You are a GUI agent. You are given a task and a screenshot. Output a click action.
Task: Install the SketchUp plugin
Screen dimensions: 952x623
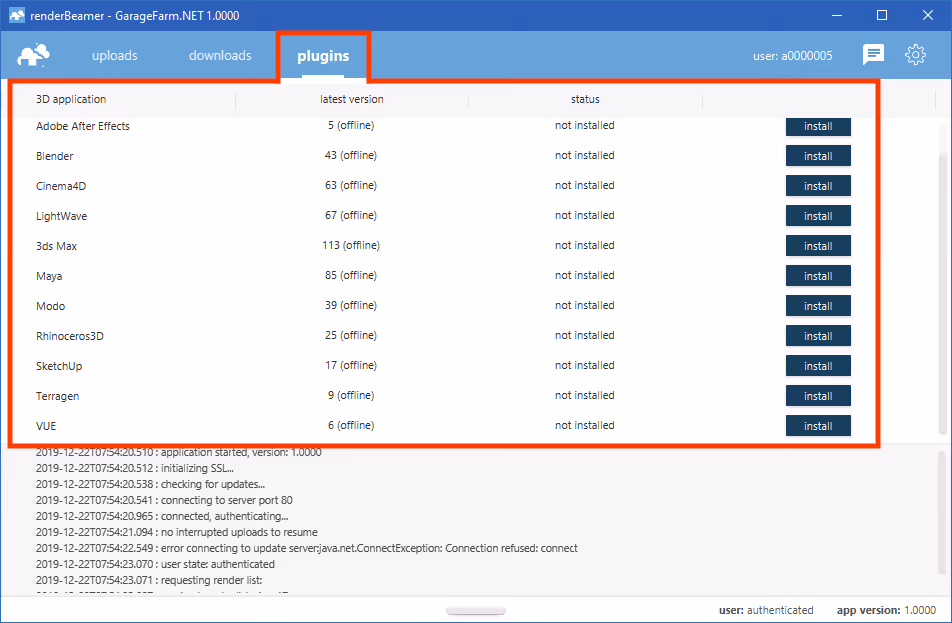tap(818, 366)
